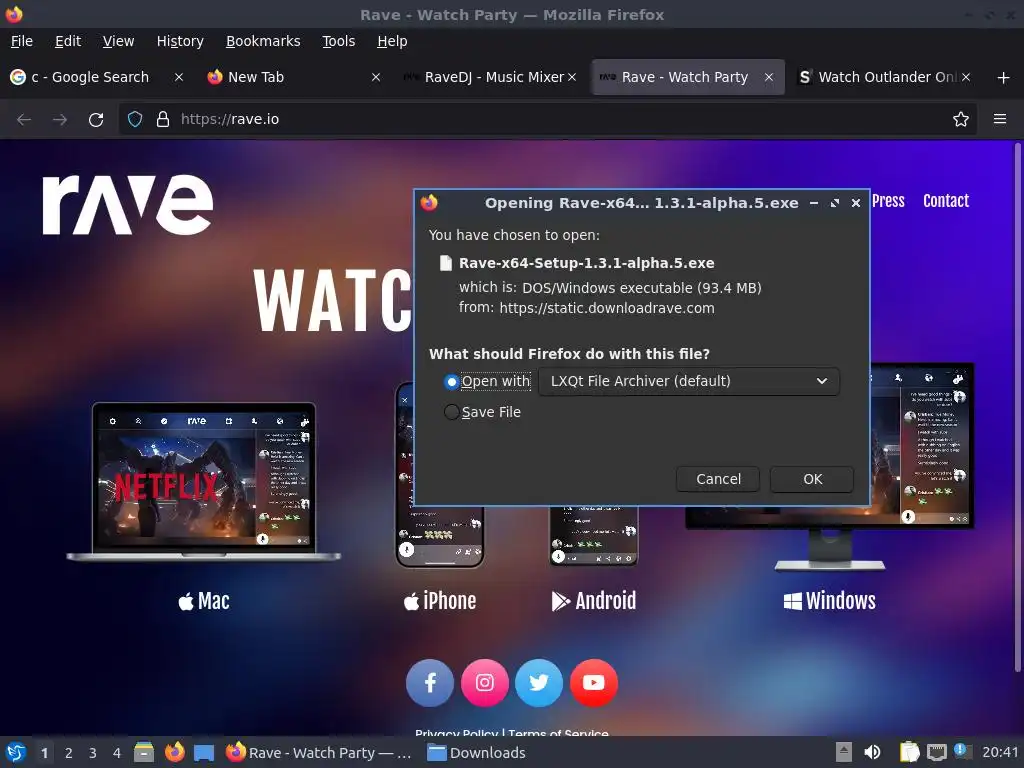1024x768 pixels.
Task: Launch Firefox from taskbar quicklaunch icon
Action: 174,752
